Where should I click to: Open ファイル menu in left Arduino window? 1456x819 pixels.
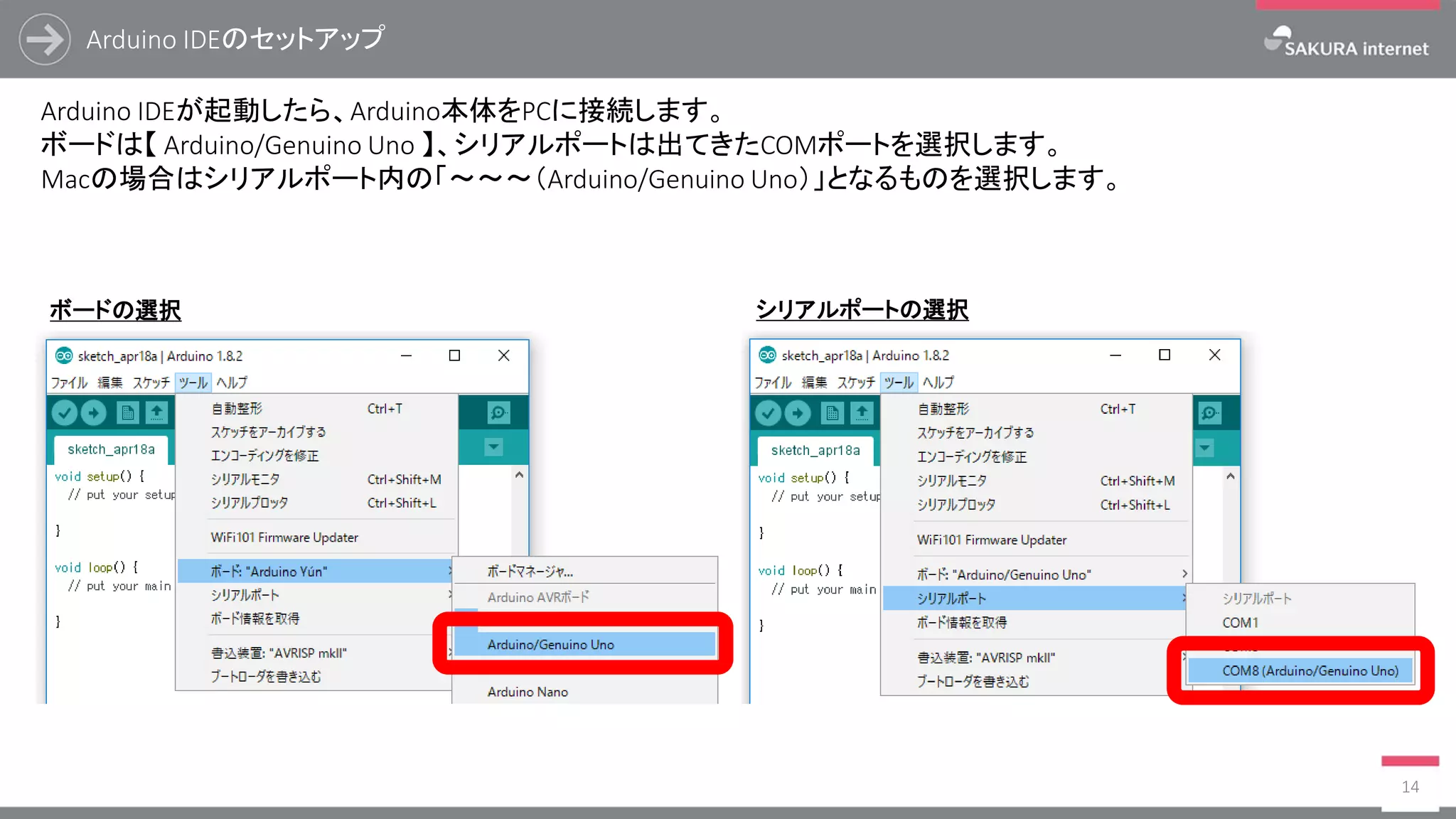(69, 382)
